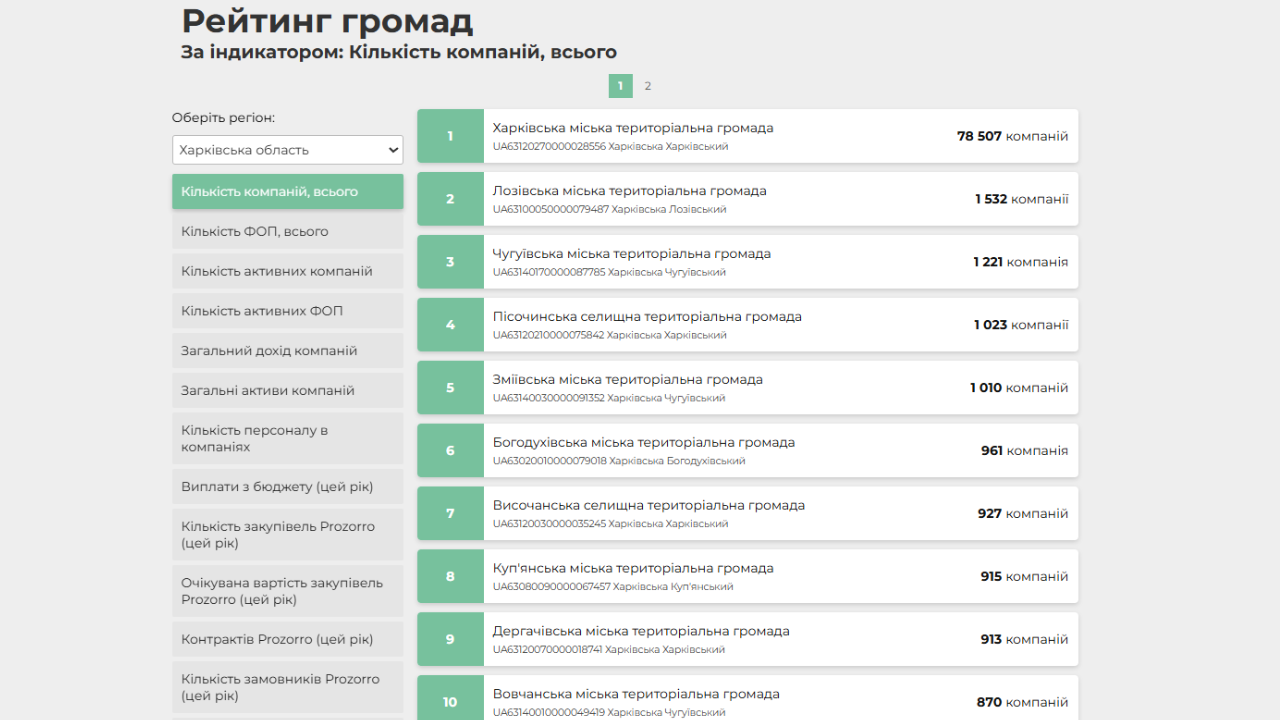Switch to Кількість активних компаній indicator
Image resolution: width=1280 pixels, height=720 pixels.
point(287,271)
